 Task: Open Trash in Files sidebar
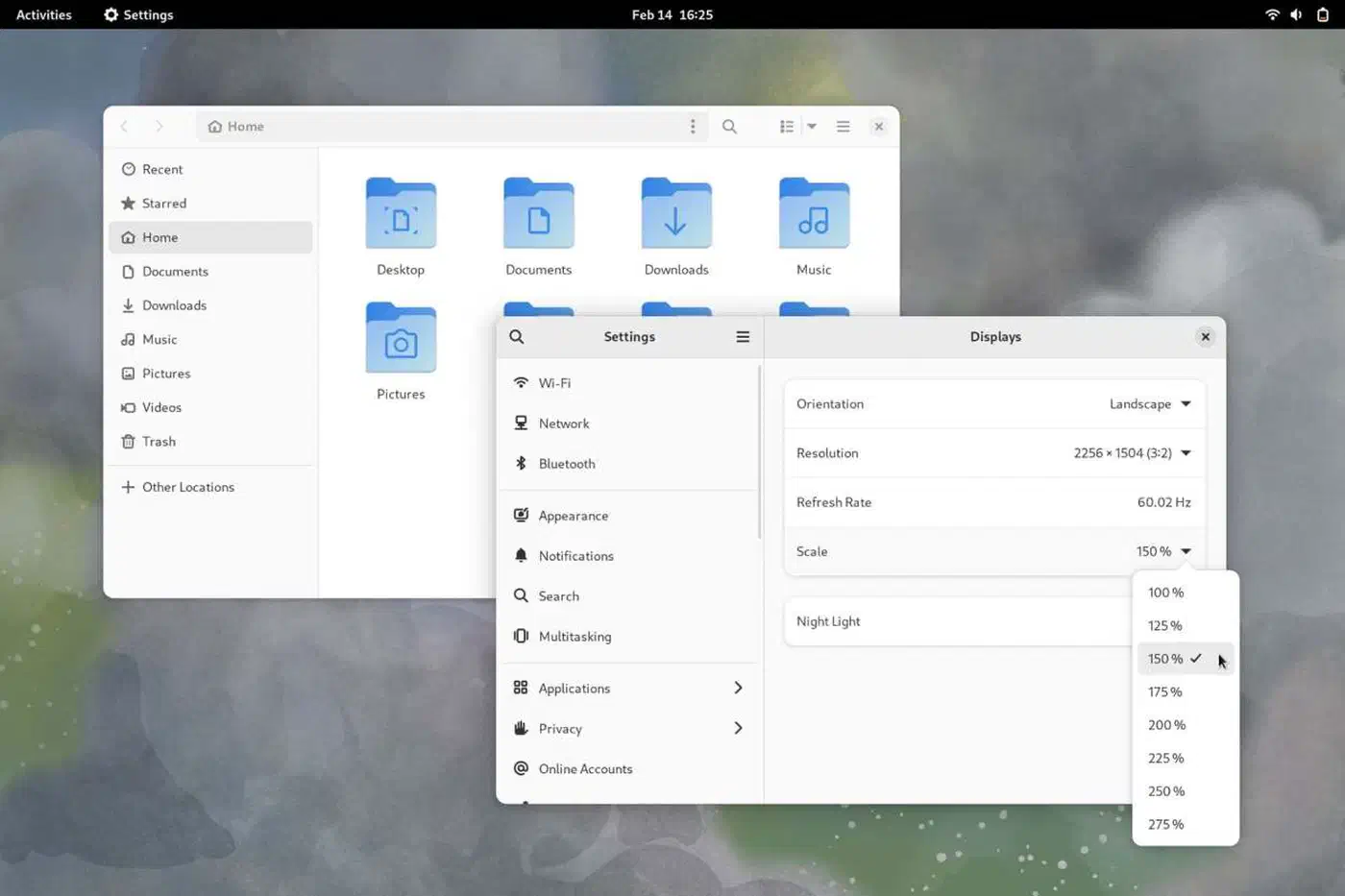tap(210, 442)
